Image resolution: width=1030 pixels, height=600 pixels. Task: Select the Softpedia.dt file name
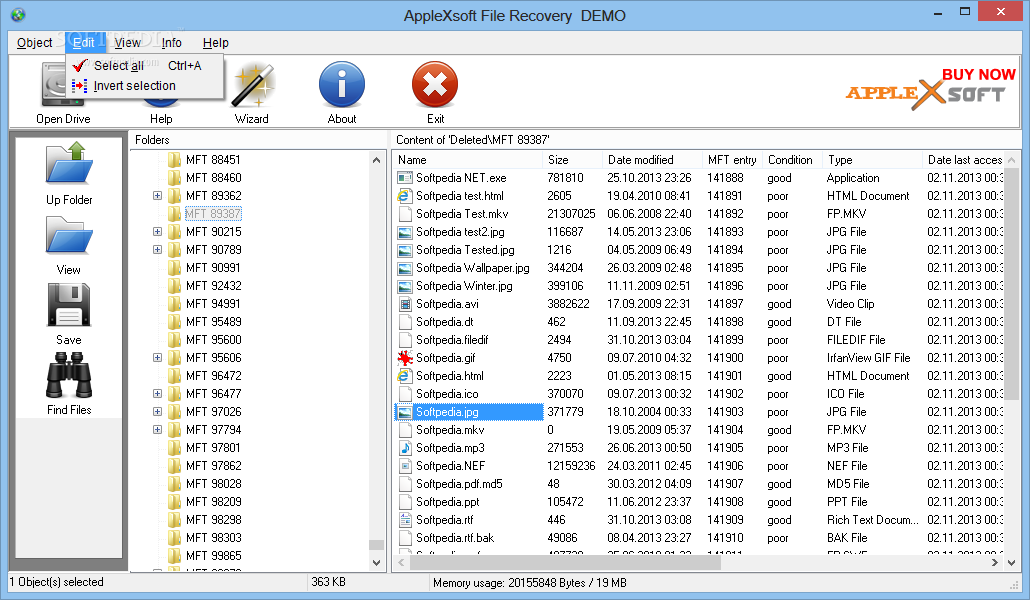pos(445,322)
